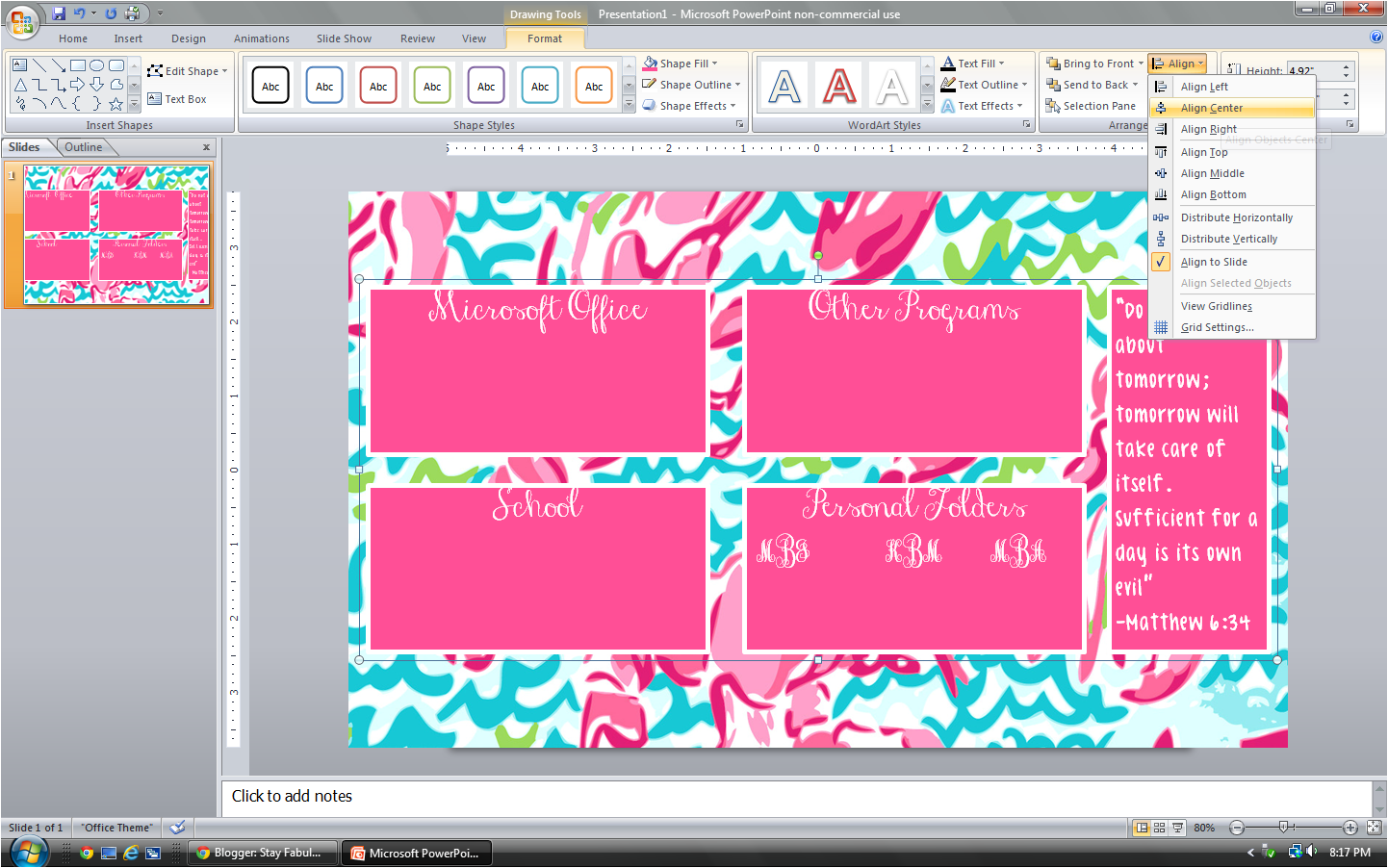
Task: Toggle Align to Slide option
Action: coord(1232,262)
